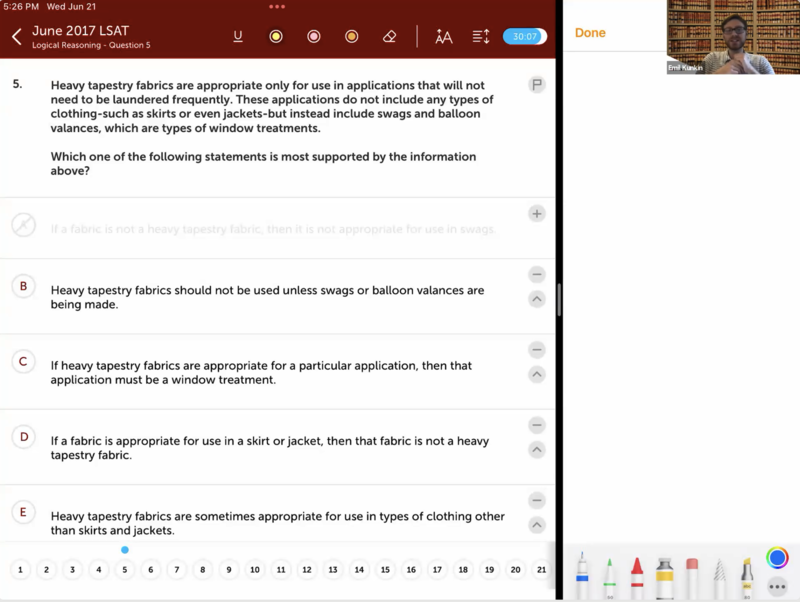Collapse answer D using its chevron
The width and height of the screenshot is (800, 602).
(x=537, y=450)
